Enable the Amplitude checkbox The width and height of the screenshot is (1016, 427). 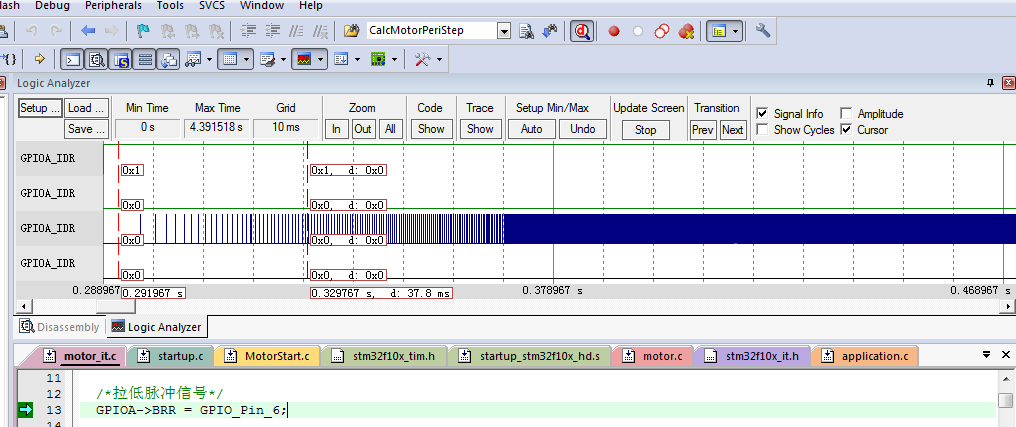coord(846,113)
